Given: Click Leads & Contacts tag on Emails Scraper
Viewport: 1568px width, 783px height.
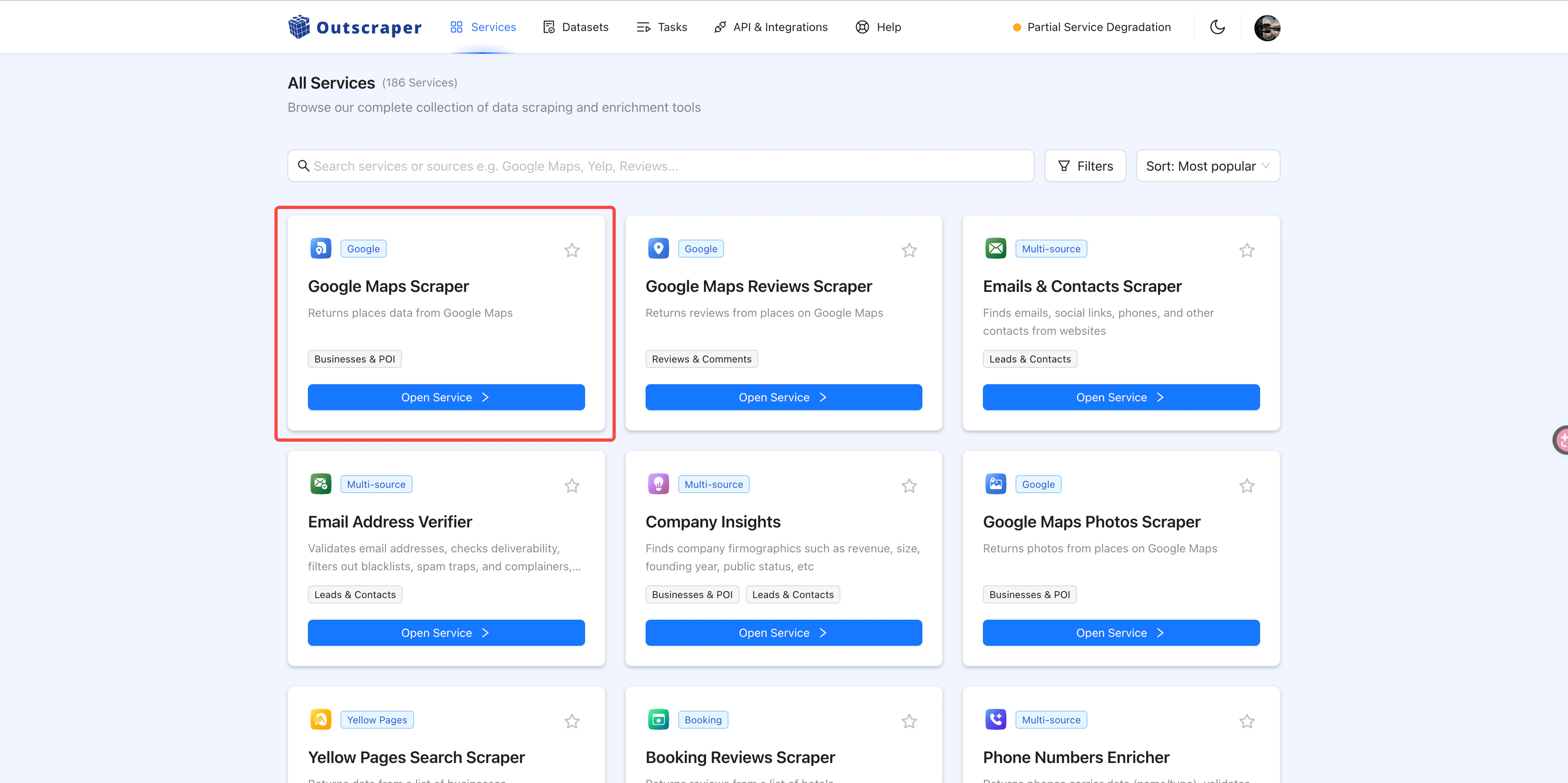Looking at the screenshot, I should [1030, 359].
